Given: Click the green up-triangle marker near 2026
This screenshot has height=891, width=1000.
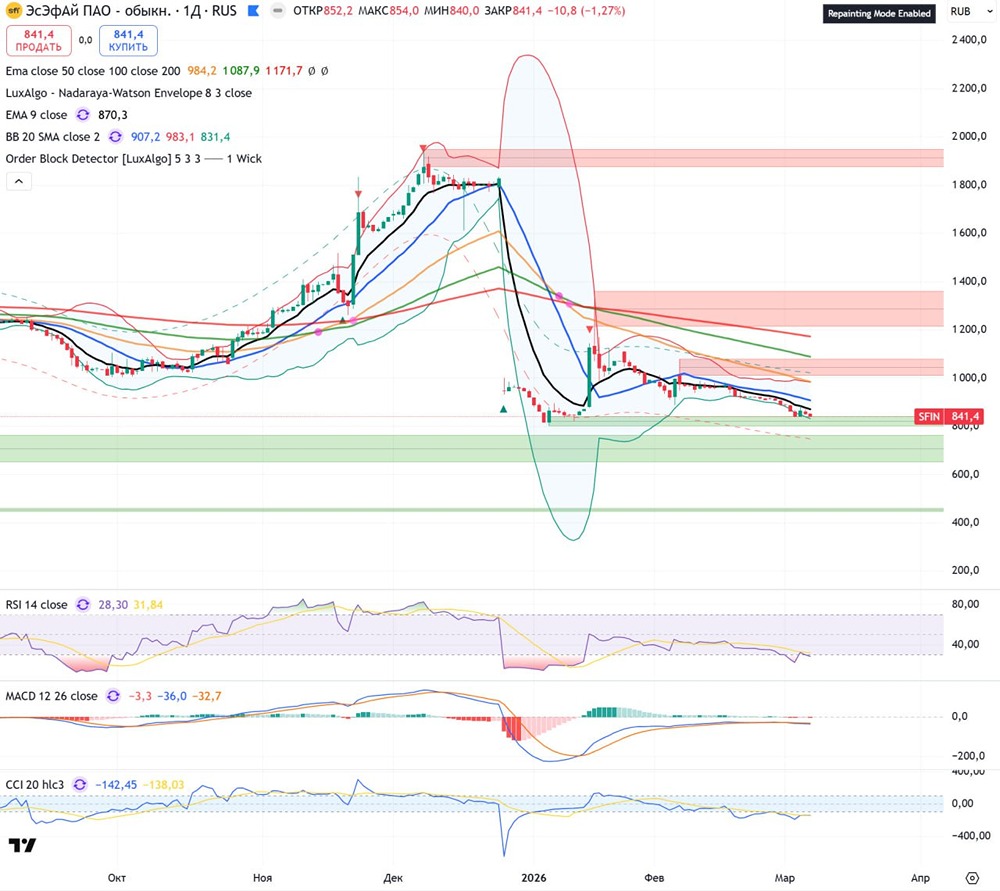Looking at the screenshot, I should 504,409.
